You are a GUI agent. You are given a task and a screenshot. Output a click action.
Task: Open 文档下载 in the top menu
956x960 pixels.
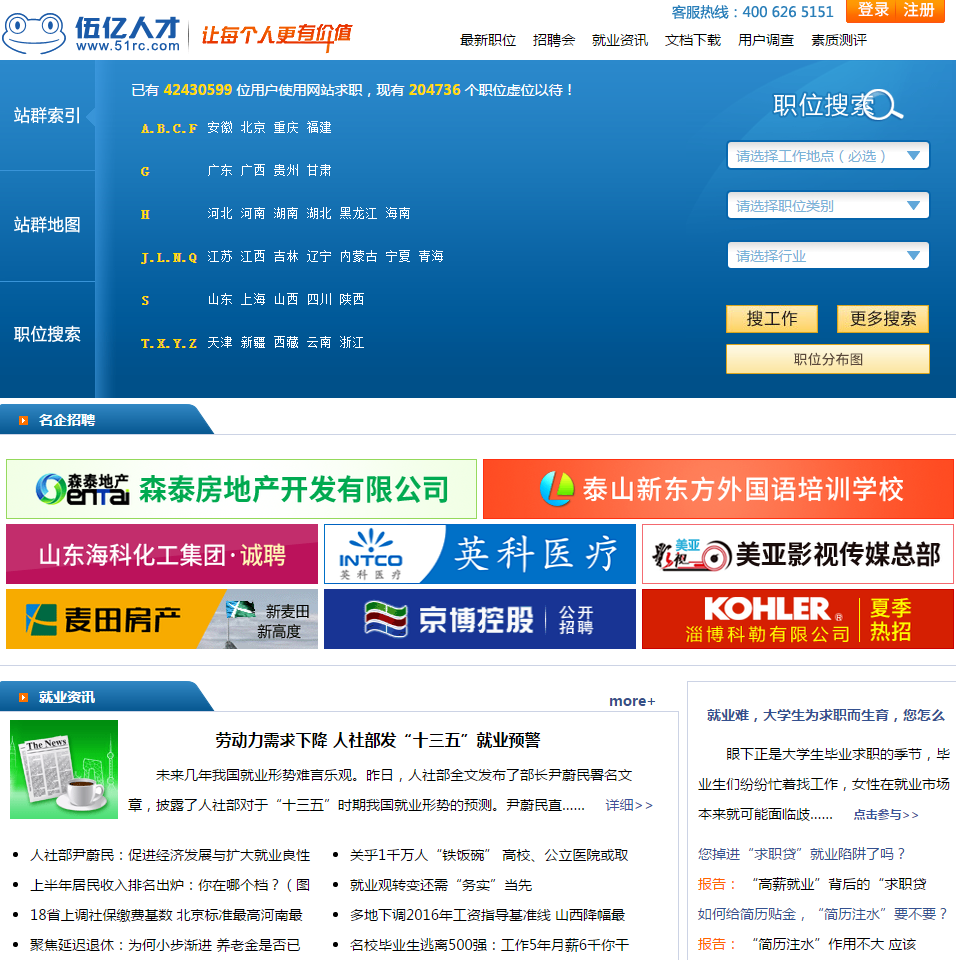tap(693, 40)
